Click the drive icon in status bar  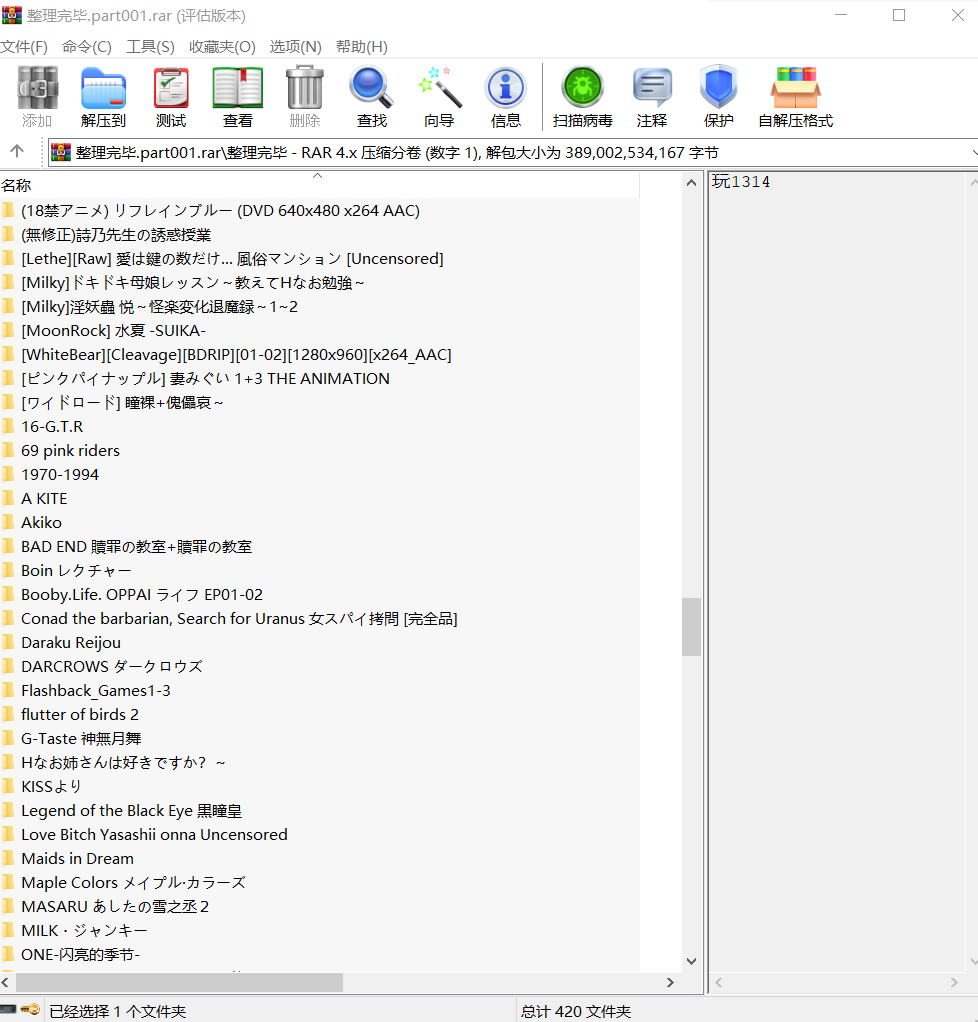[x=8, y=1010]
